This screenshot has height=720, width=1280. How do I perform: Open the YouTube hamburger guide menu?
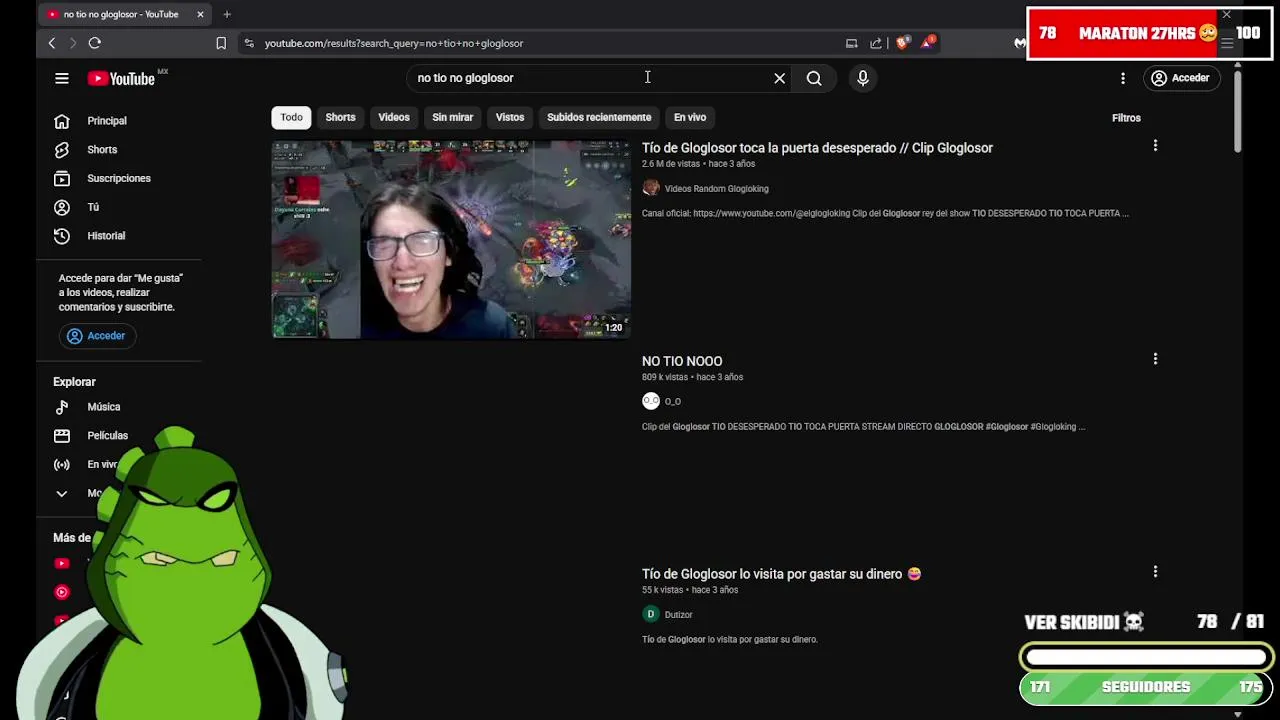[x=62, y=78]
